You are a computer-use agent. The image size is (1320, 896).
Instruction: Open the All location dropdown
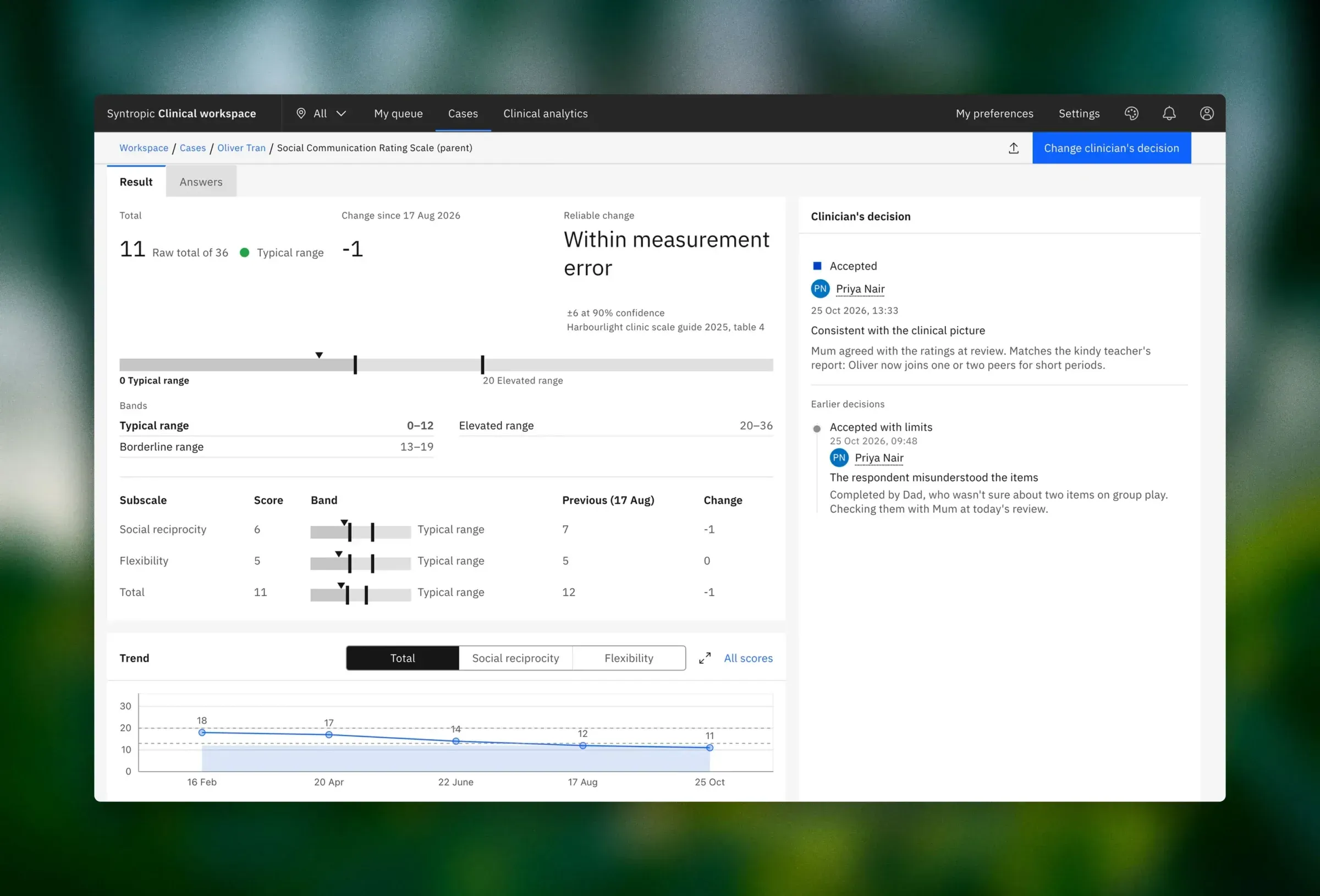click(x=321, y=114)
